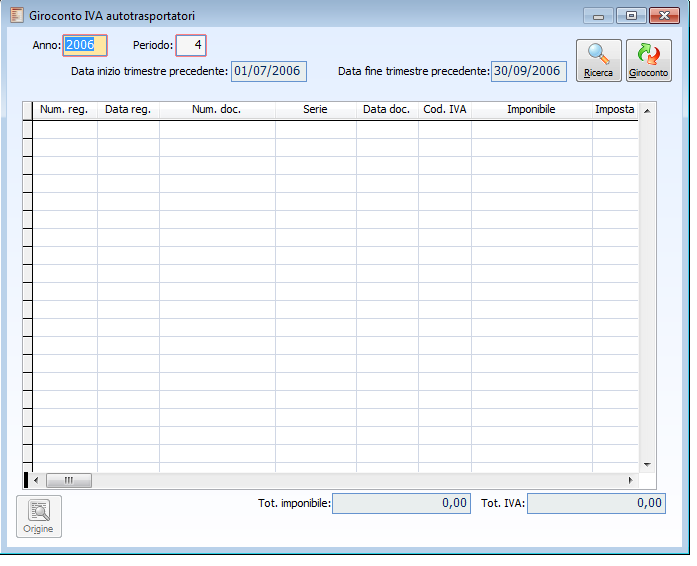
Task: Sort by Num. reg. column header
Action: pos(64,110)
